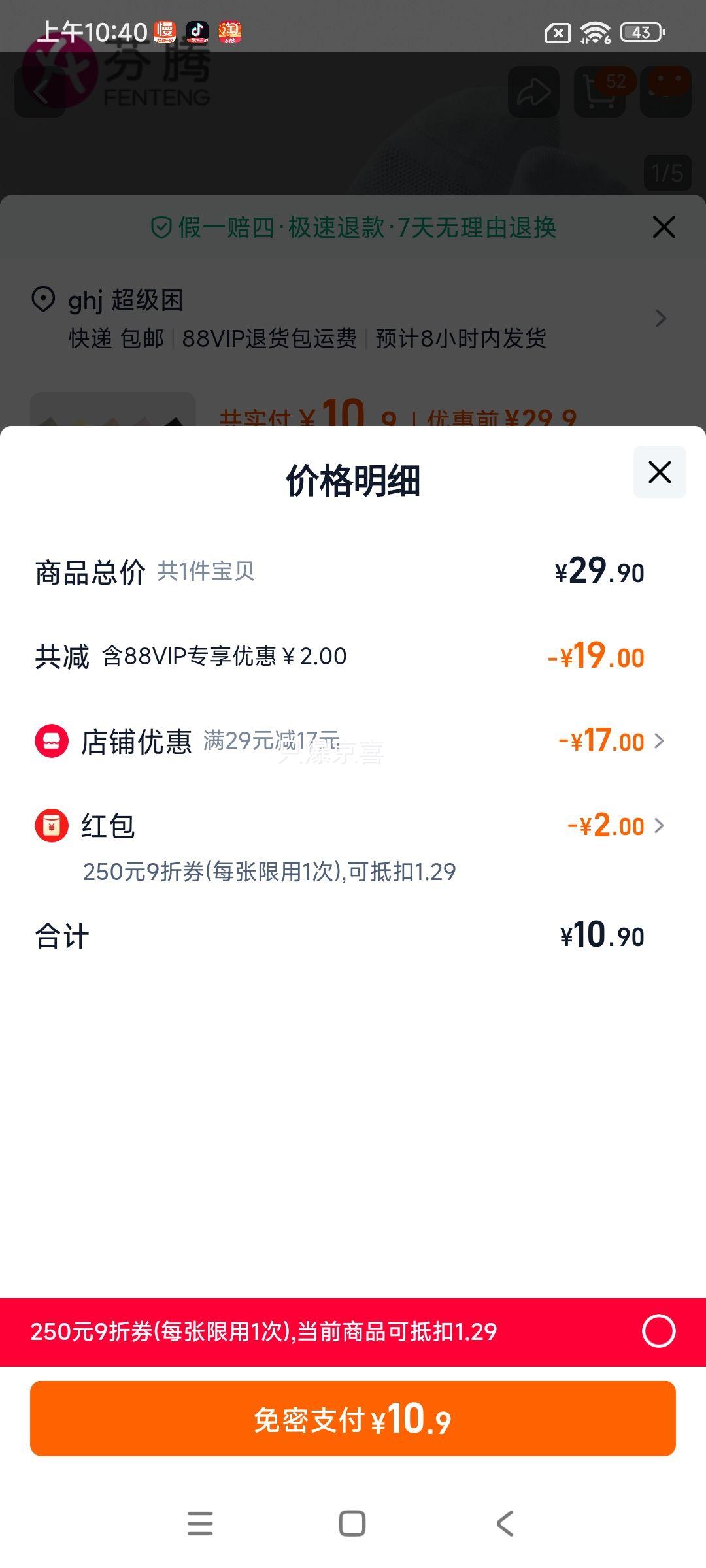The width and height of the screenshot is (706, 1568).
Task: Tap the red envelope icon beside 红包
Action: (52, 825)
